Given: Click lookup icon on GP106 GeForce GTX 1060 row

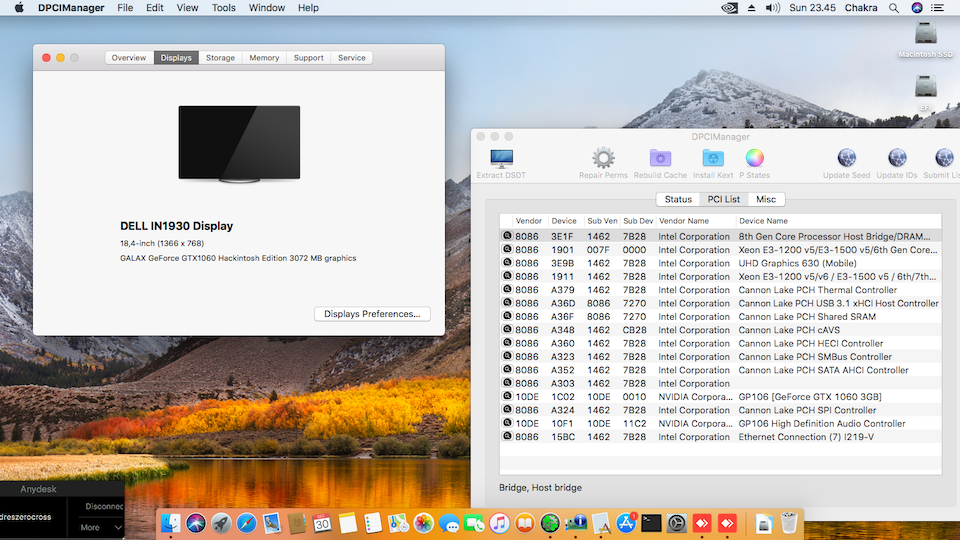Looking at the screenshot, I should (x=507, y=396).
